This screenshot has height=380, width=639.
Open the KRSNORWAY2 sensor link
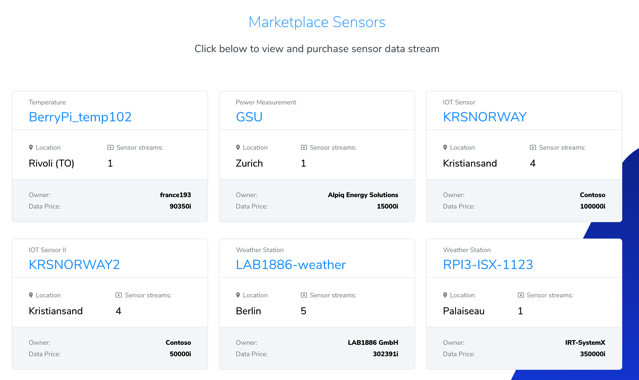click(x=74, y=265)
